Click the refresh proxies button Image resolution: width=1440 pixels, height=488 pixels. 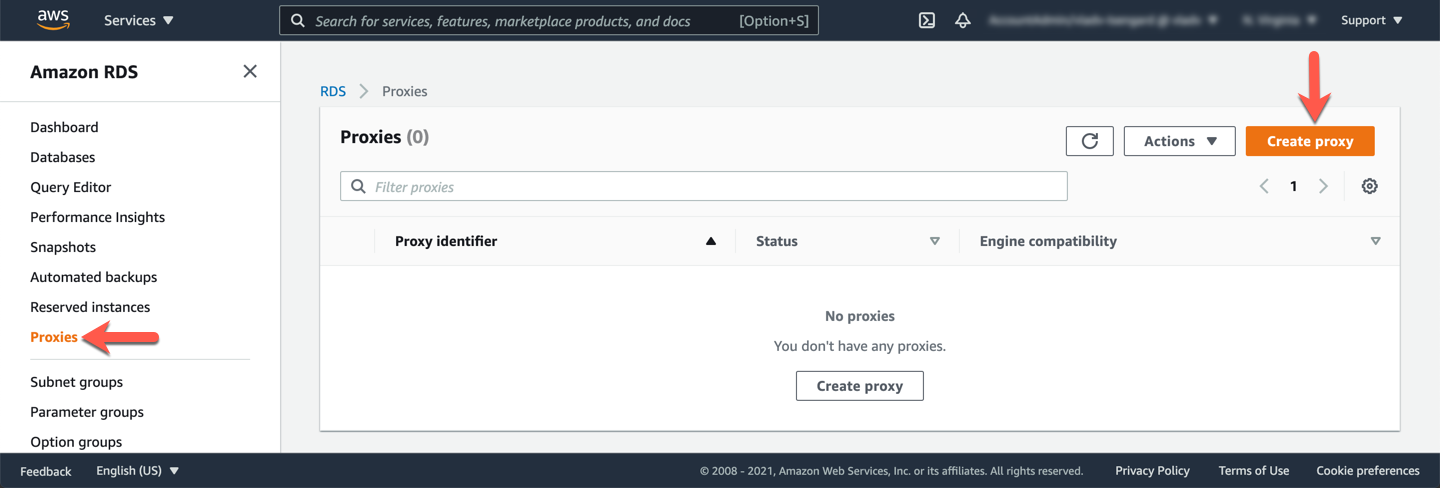point(1089,141)
